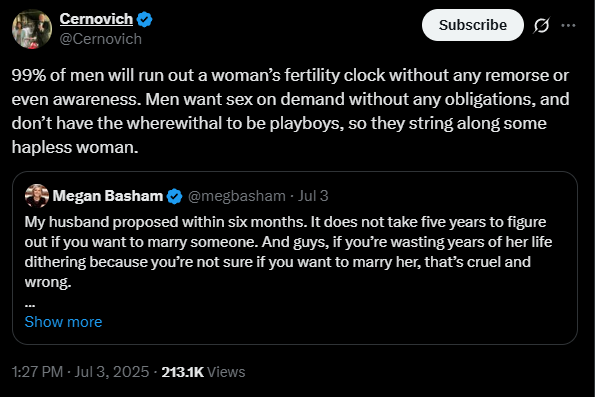Click the '99% of men' post text
The width and height of the screenshot is (595, 397).
click(x=290, y=111)
